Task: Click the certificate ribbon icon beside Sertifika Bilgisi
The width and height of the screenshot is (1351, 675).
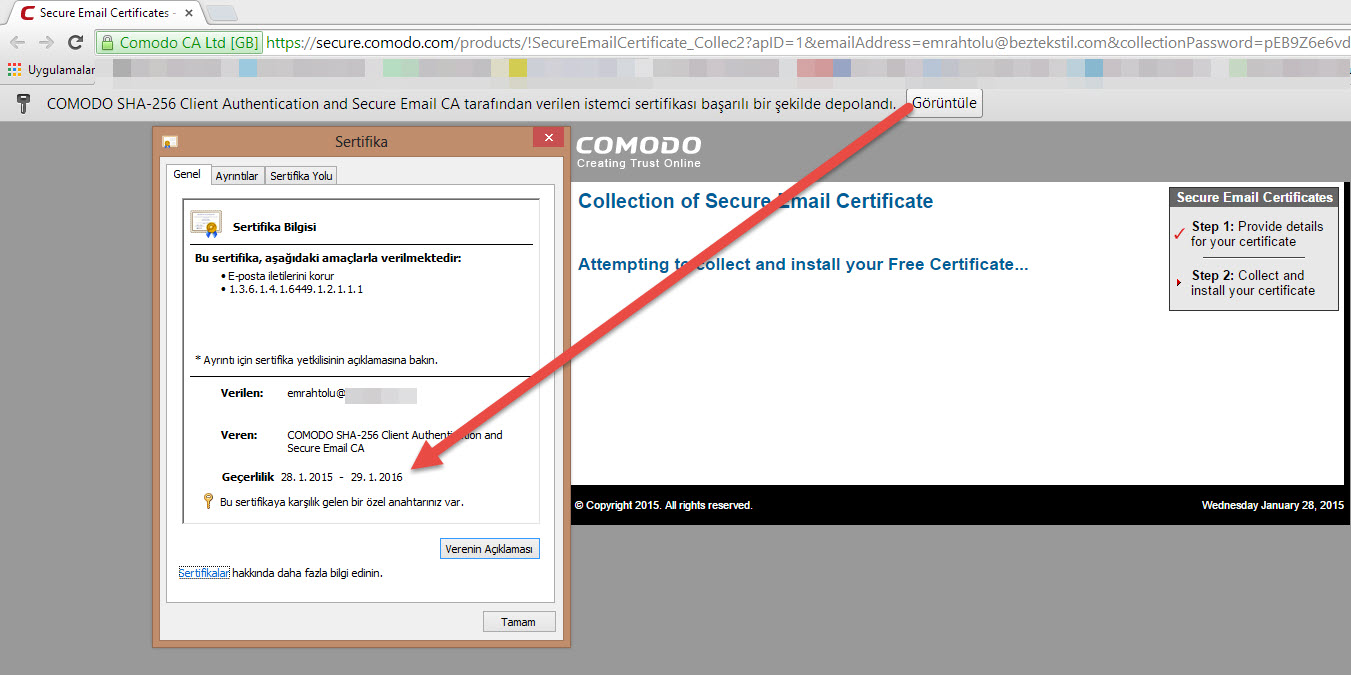Action: point(207,224)
